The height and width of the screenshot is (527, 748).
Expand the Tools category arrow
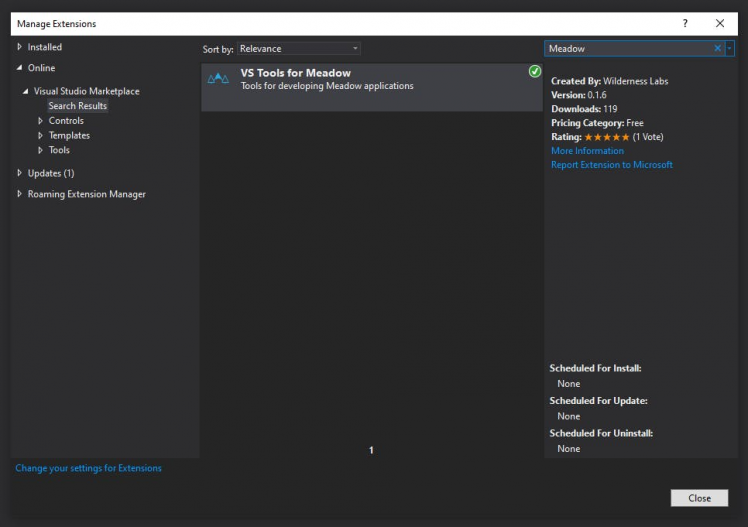(40, 151)
